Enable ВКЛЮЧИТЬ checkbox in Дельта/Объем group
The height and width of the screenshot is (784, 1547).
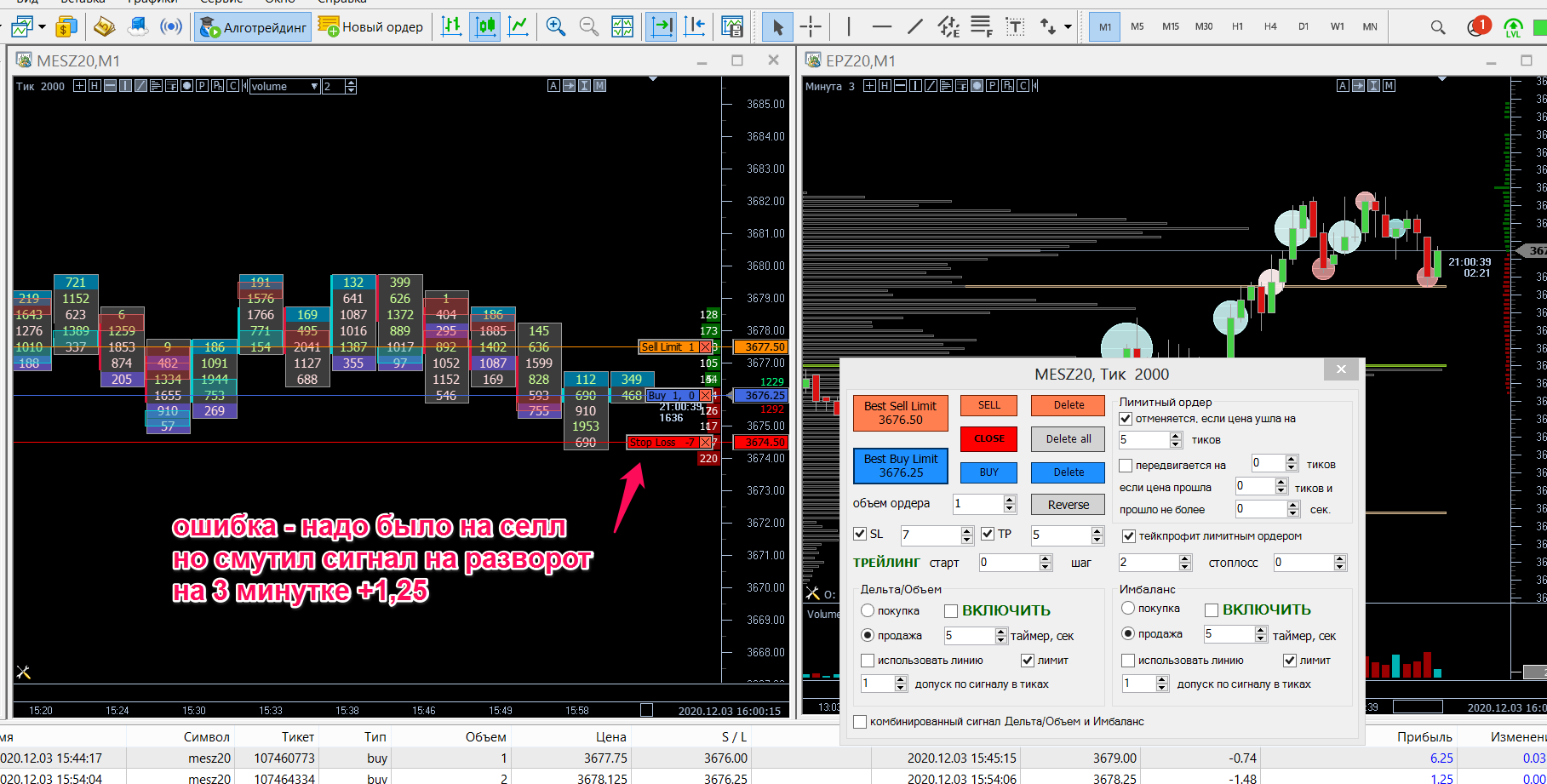(x=951, y=610)
